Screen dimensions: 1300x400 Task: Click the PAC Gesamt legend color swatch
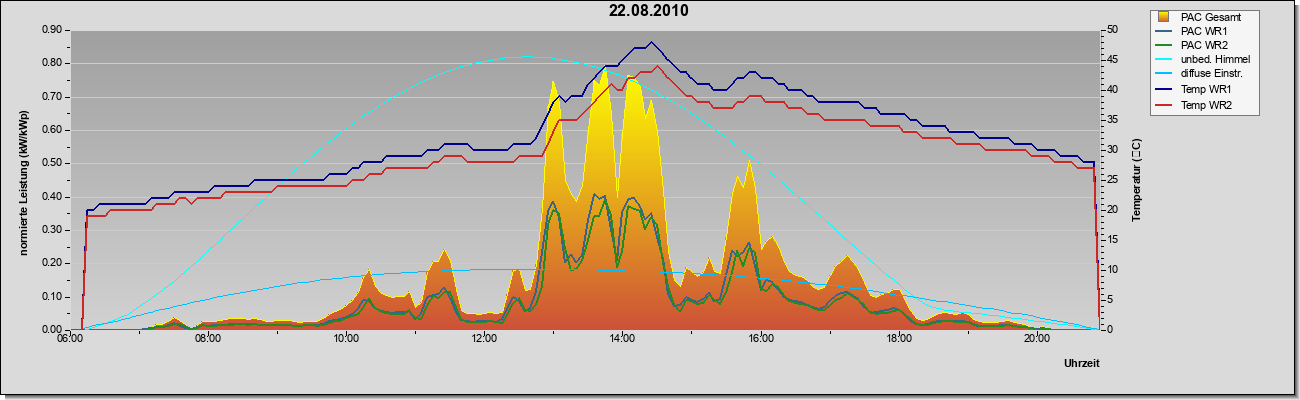click(x=1163, y=17)
